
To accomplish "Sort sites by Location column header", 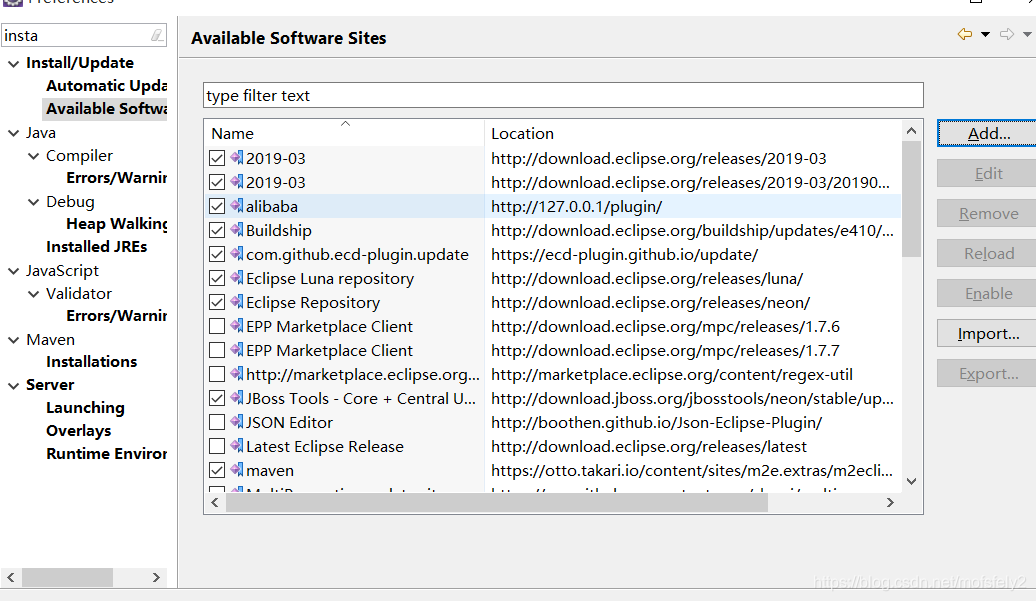I will pos(692,133).
